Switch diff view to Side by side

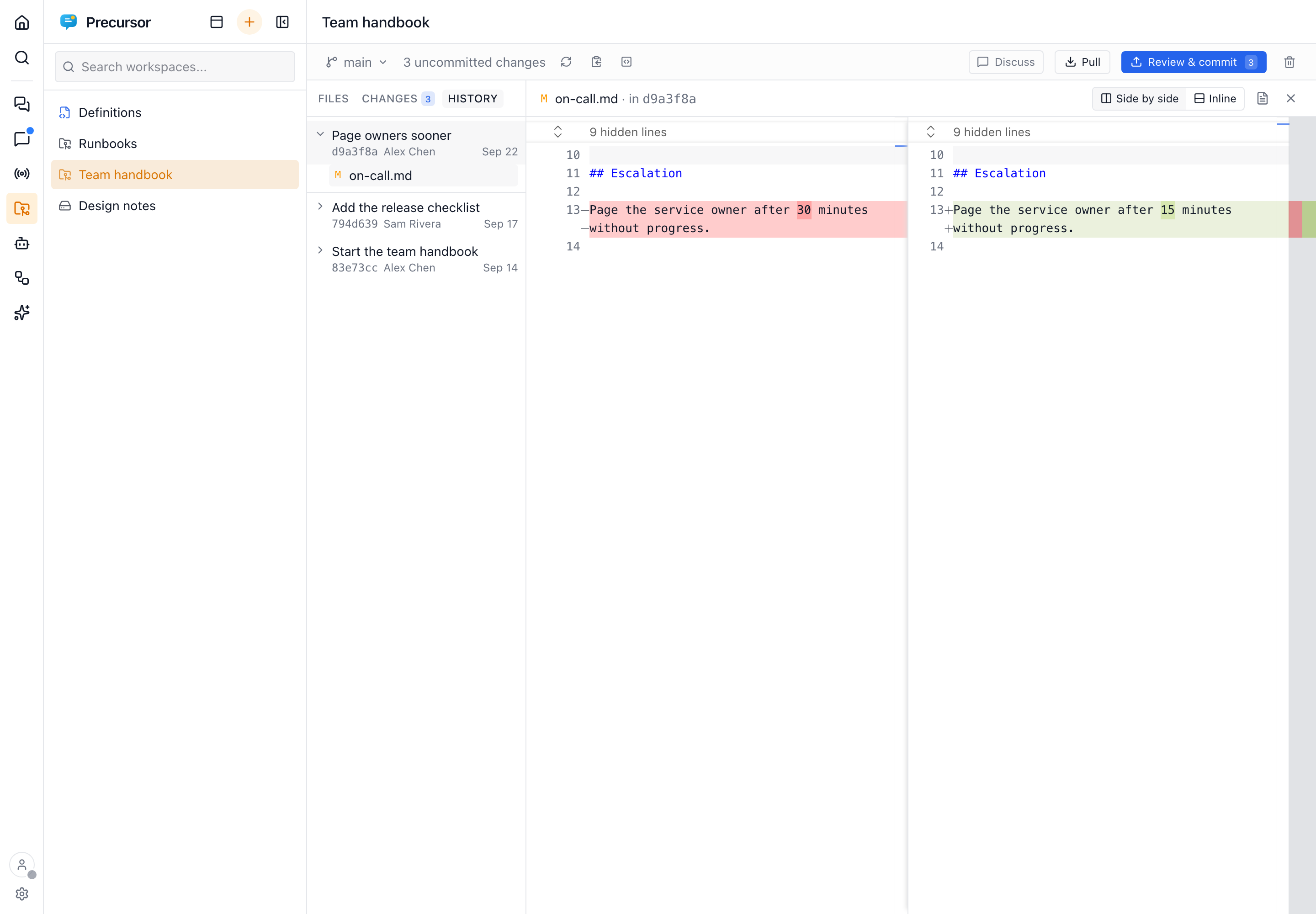coord(1140,99)
